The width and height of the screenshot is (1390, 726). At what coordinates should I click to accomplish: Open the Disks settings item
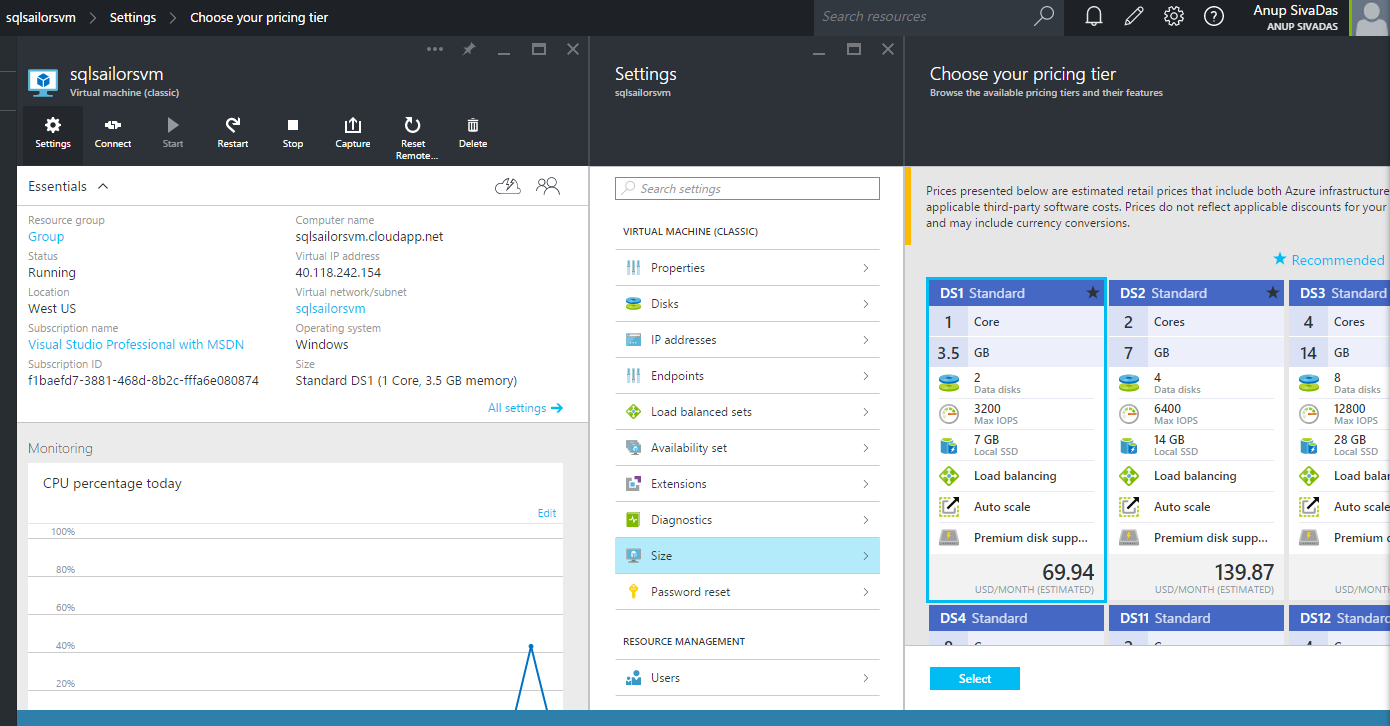coord(747,304)
